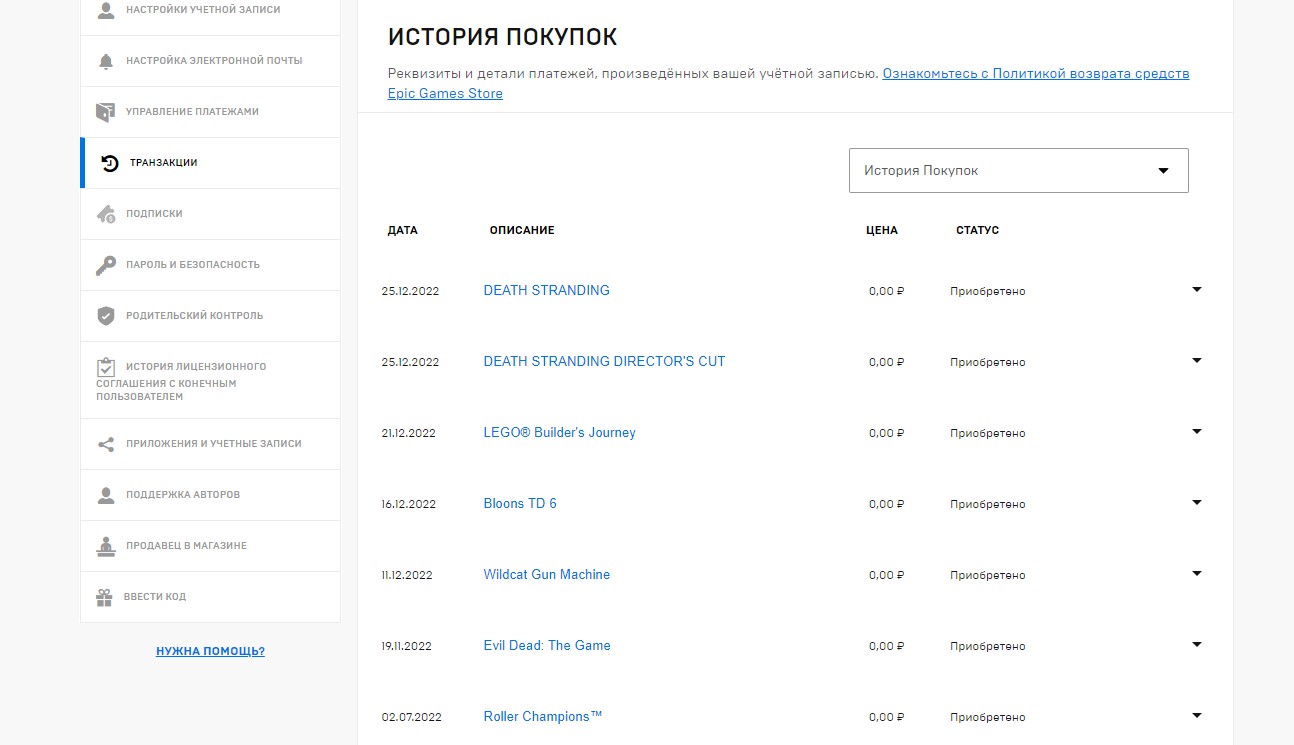Click the date 02.07.2022
This screenshot has width=1294, height=745.
tap(411, 718)
